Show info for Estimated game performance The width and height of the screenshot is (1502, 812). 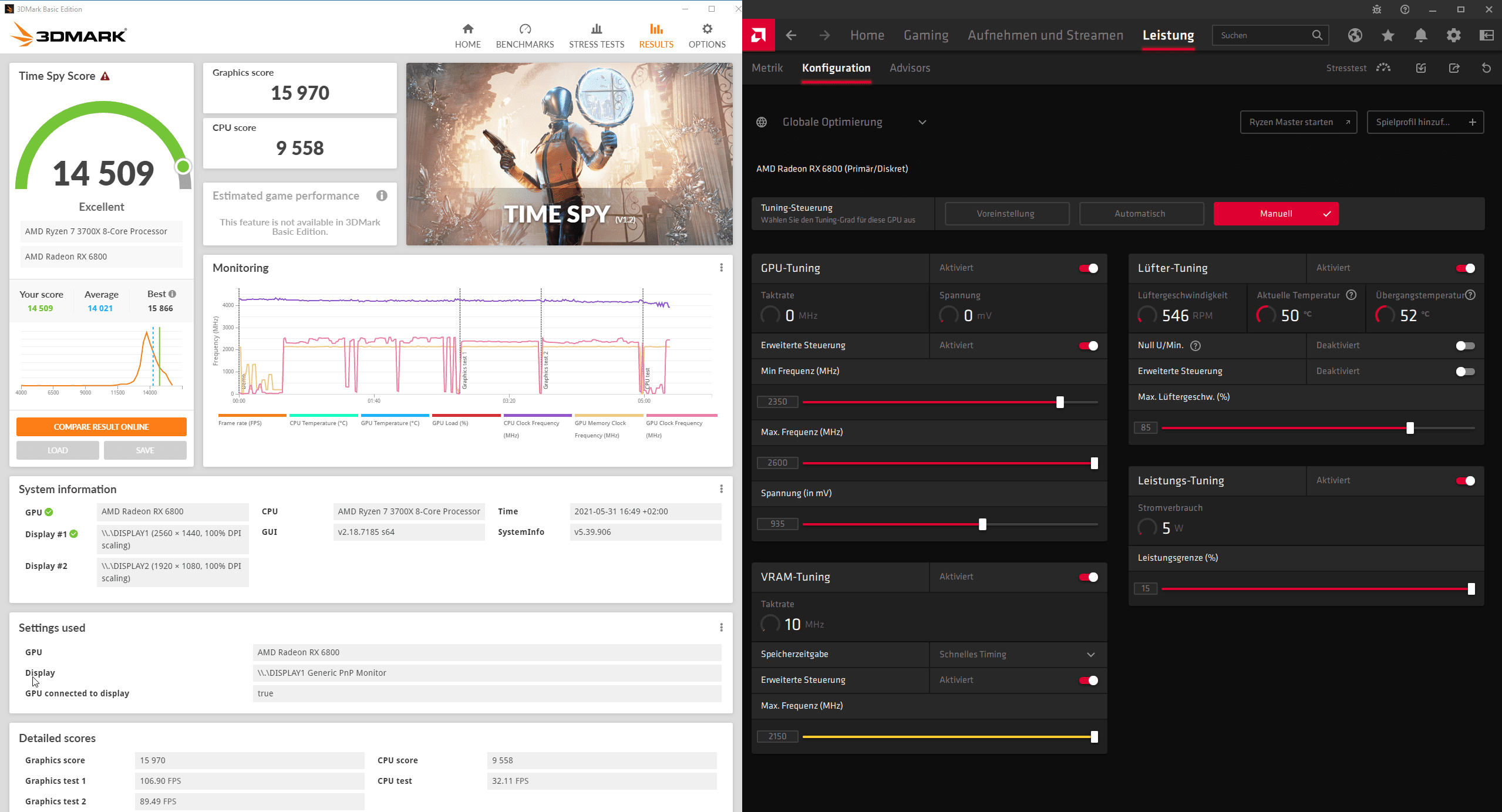point(382,196)
